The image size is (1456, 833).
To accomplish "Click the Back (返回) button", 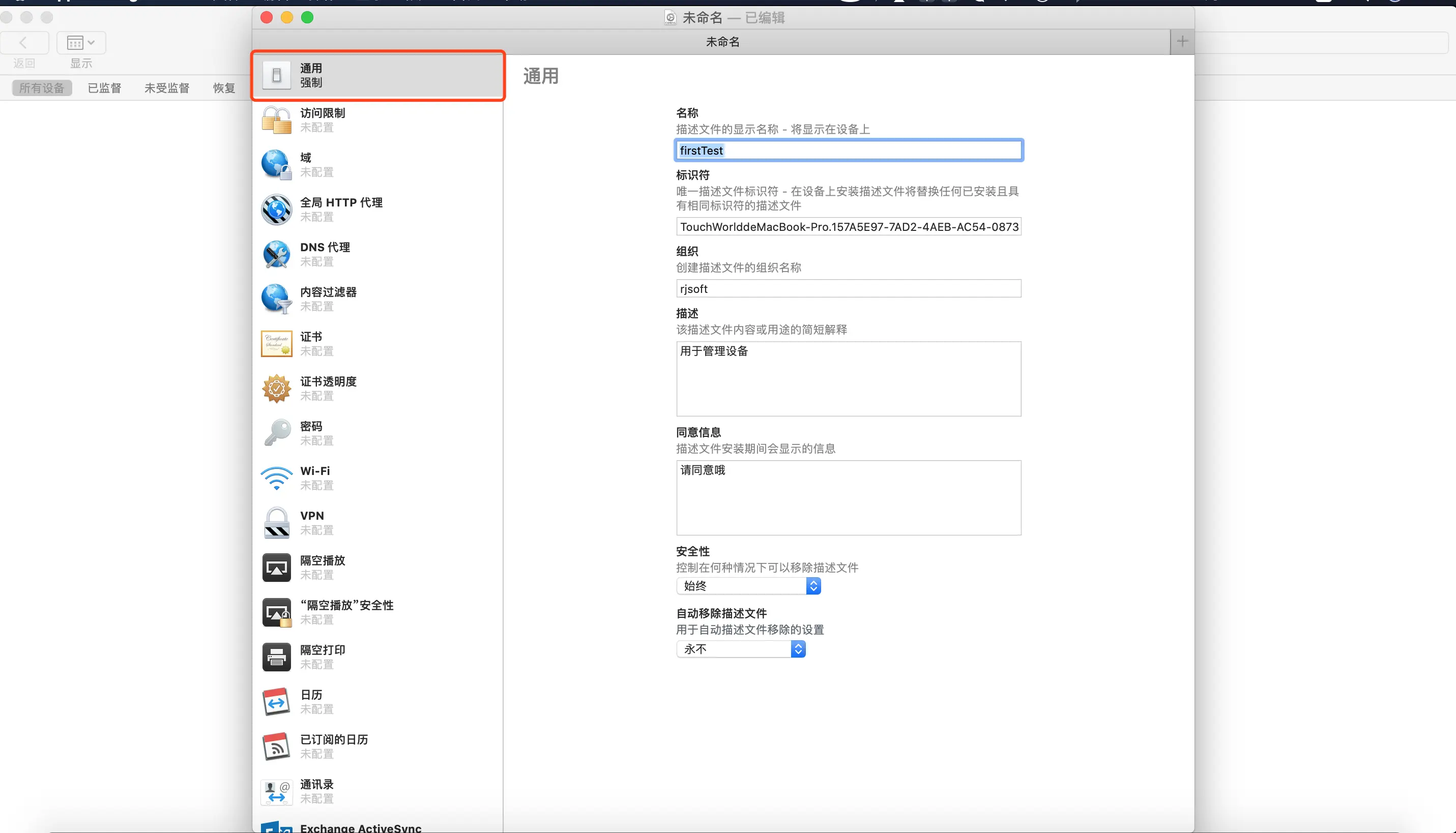I will [24, 42].
